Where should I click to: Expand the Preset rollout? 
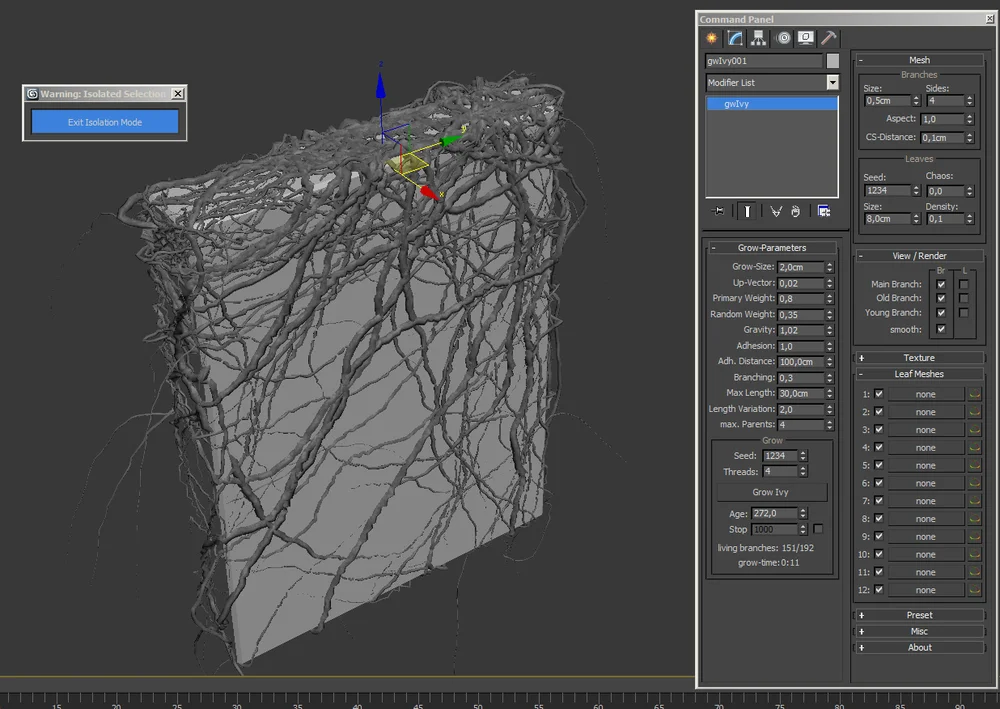click(x=919, y=615)
